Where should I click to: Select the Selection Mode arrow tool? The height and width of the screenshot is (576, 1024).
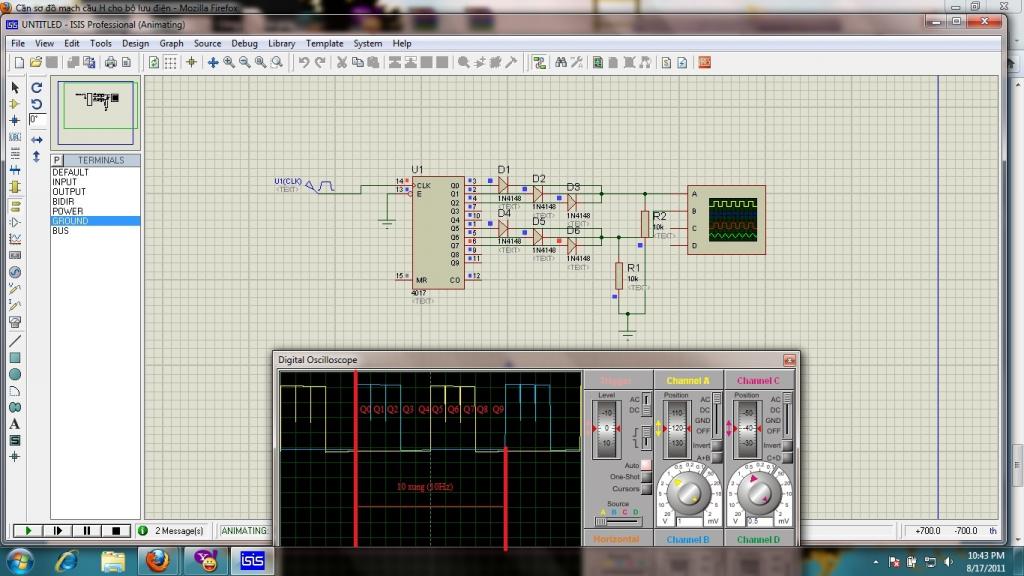[15, 87]
